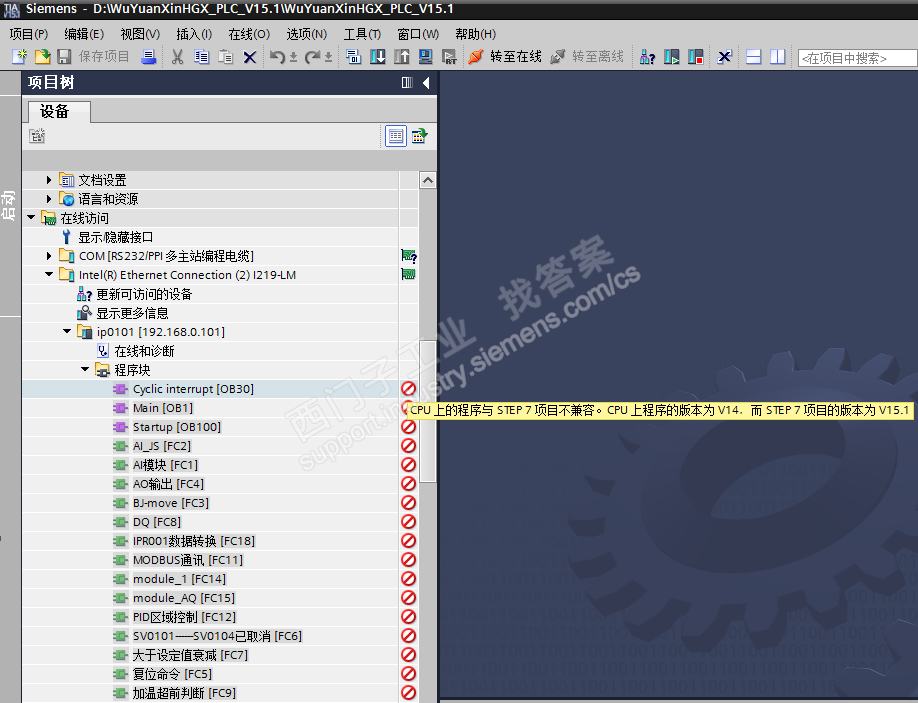Open the 项目(P) menu
918x703 pixels.
click(x=28, y=34)
